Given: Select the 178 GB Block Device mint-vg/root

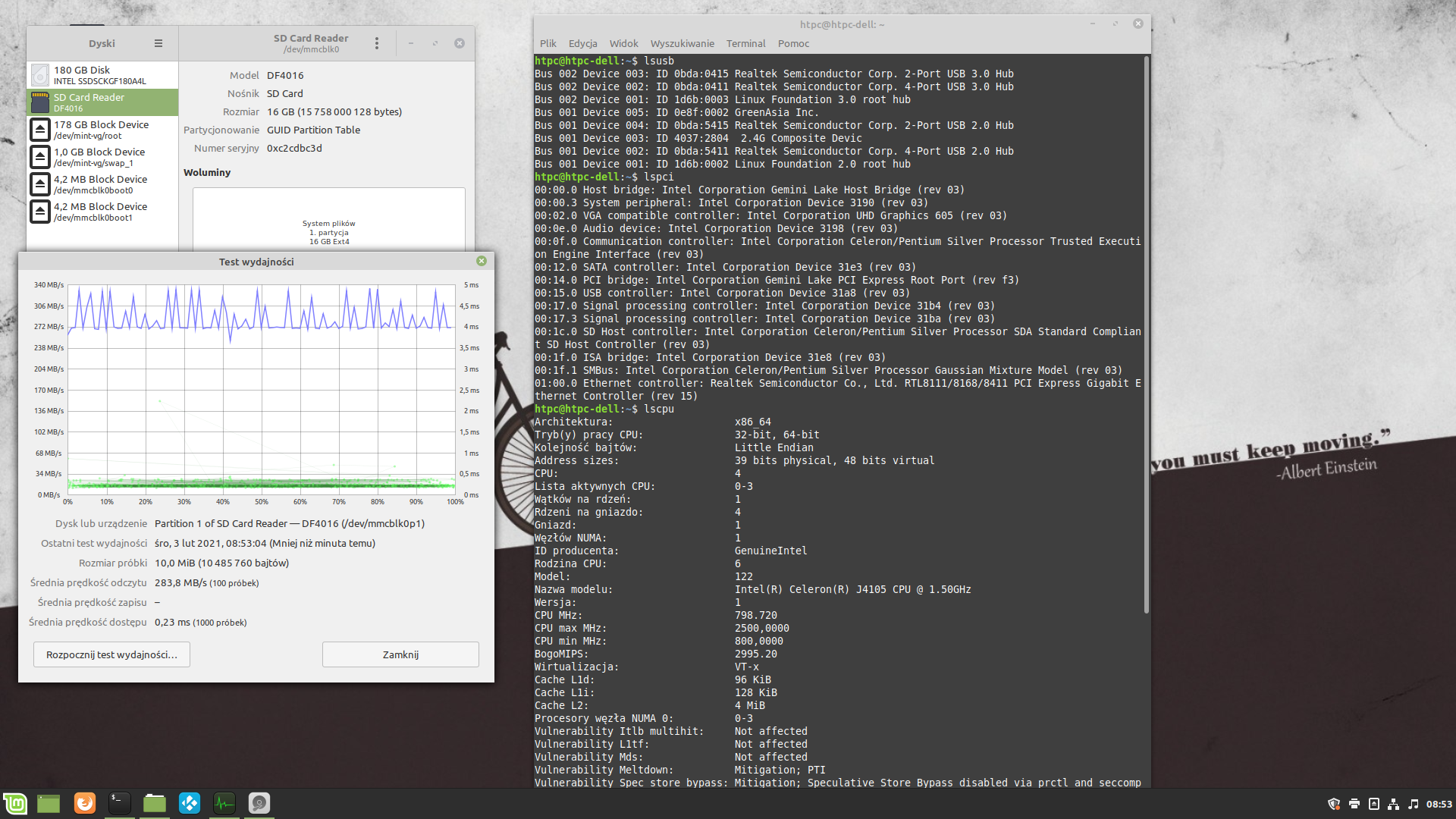Looking at the screenshot, I should 102,130.
